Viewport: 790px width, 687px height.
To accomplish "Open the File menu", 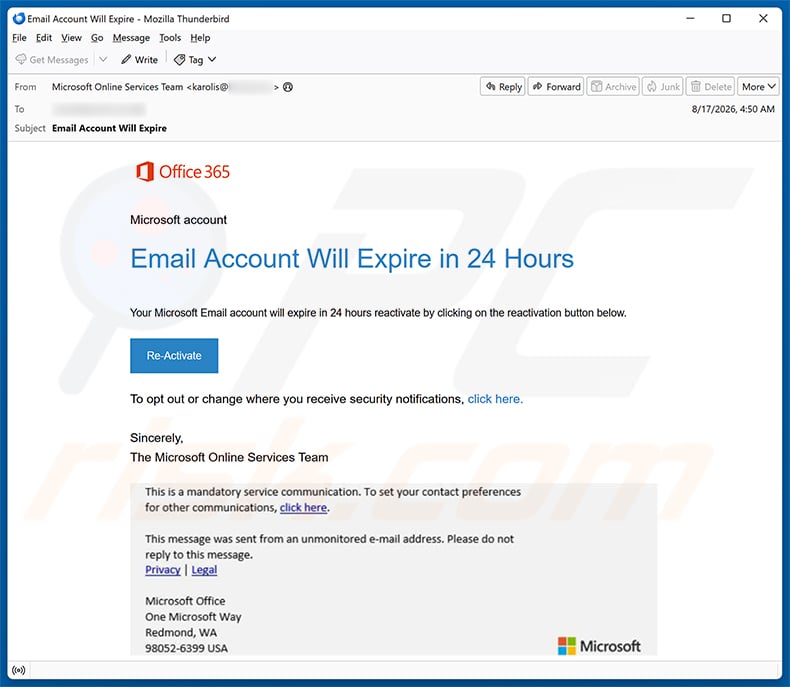I will pos(19,38).
